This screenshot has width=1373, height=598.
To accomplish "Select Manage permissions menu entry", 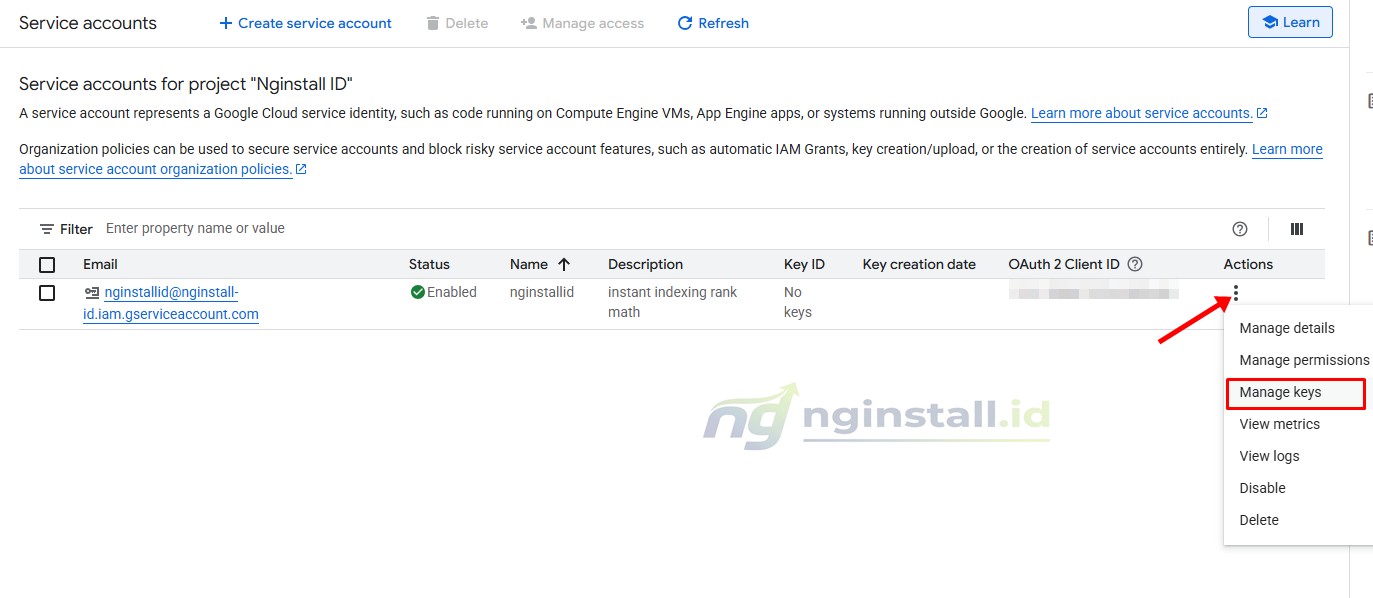I will (1298, 360).
